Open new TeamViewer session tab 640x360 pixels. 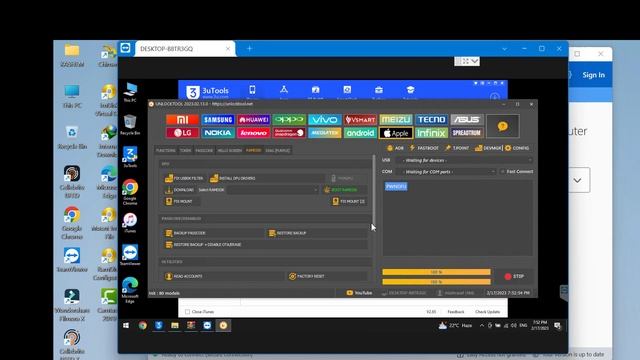coord(249,49)
